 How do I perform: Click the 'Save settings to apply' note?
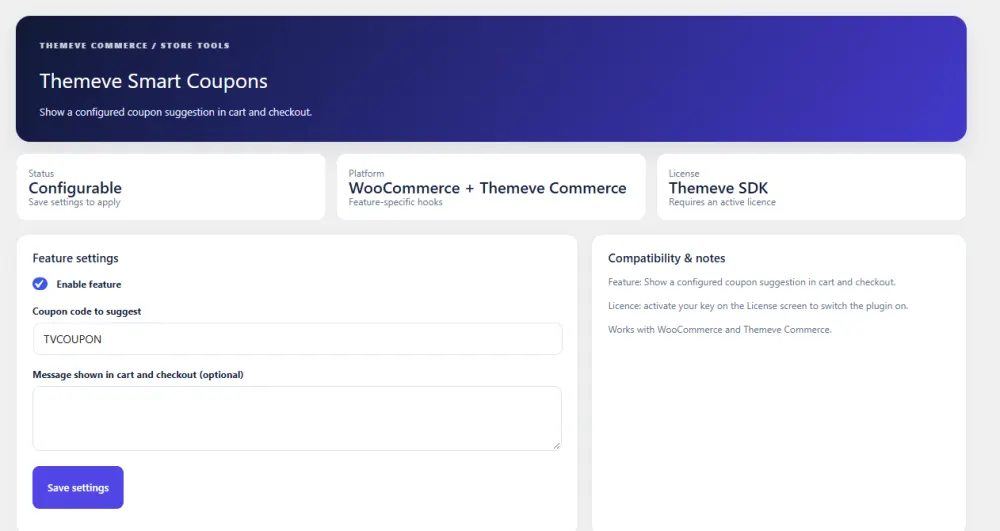pyautogui.click(x=74, y=202)
